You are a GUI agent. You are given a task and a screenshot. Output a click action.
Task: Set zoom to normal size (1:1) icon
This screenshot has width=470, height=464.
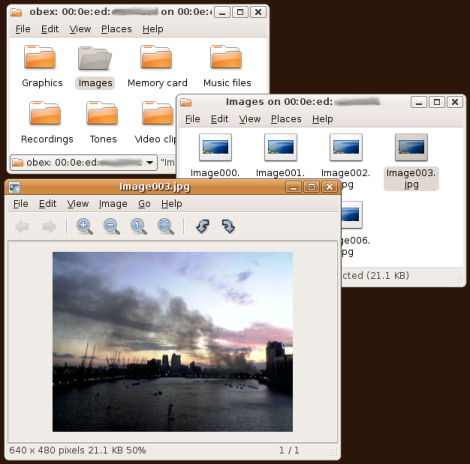(x=138, y=227)
